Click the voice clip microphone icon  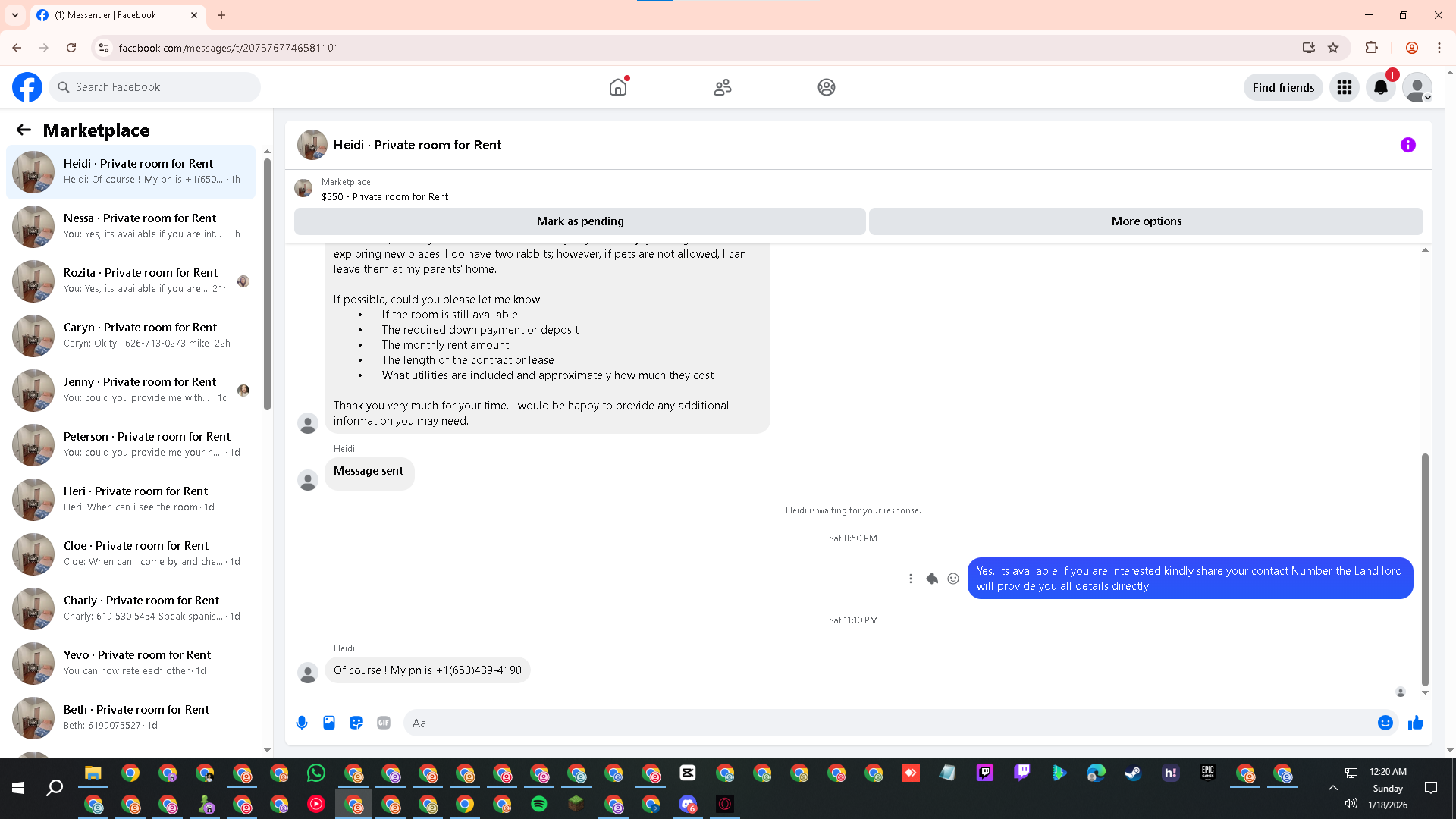[302, 723]
